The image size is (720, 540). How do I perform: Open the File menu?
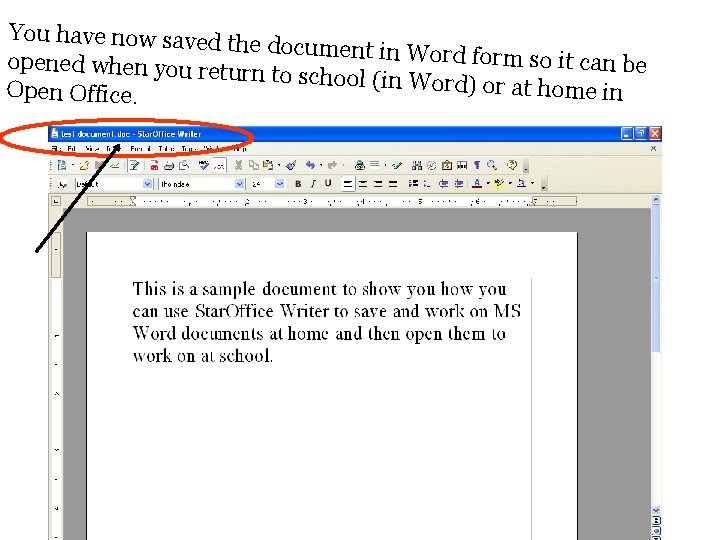click(x=56, y=148)
